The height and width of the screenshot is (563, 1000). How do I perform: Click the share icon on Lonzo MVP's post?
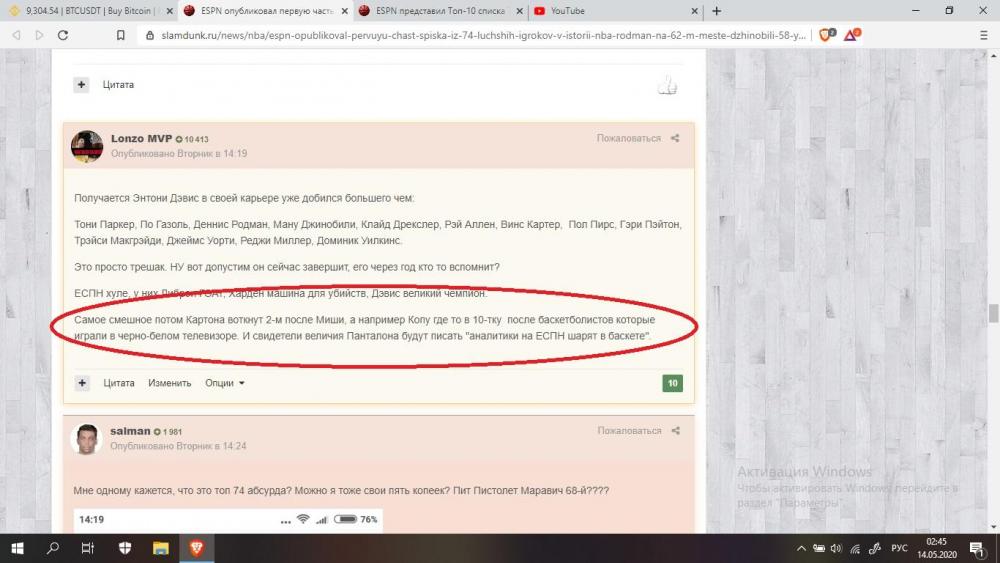675,138
